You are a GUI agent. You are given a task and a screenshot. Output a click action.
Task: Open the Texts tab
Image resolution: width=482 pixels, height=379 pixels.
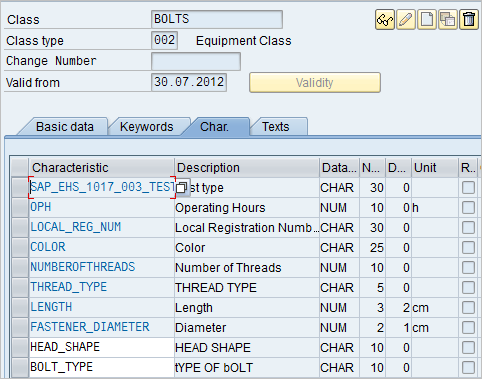pyautogui.click(x=276, y=127)
